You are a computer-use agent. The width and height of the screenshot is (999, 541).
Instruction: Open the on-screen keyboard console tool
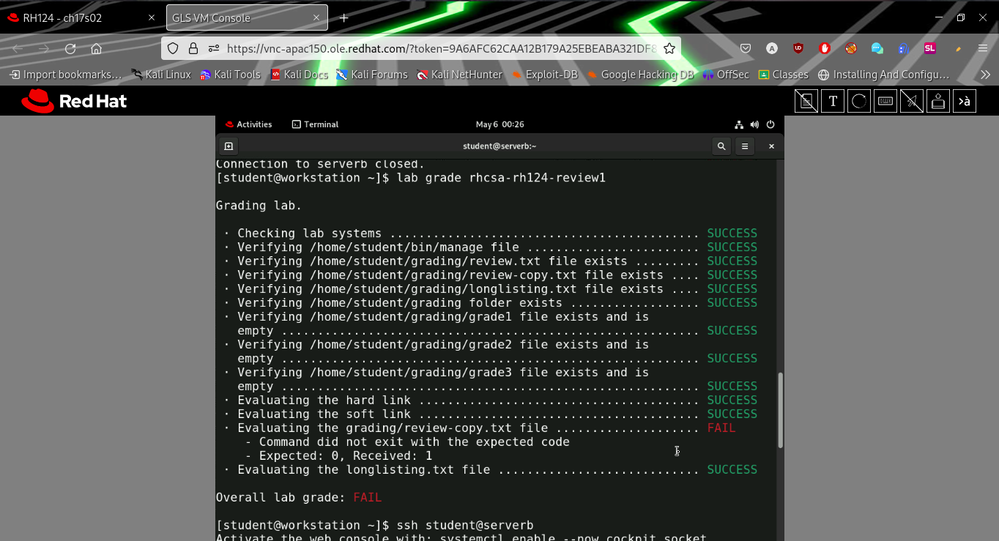click(885, 101)
